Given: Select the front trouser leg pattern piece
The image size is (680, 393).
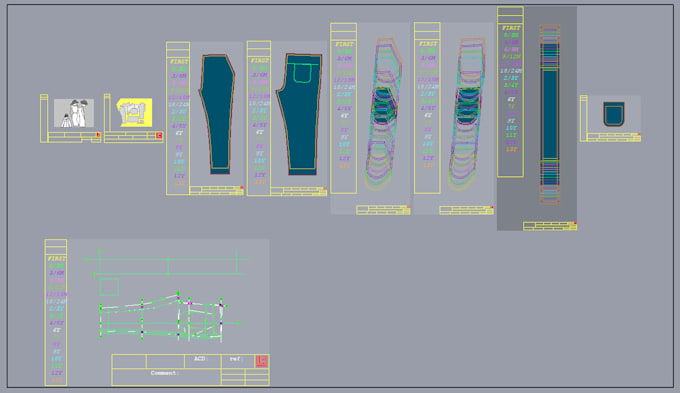Looking at the screenshot, I should (218, 114).
